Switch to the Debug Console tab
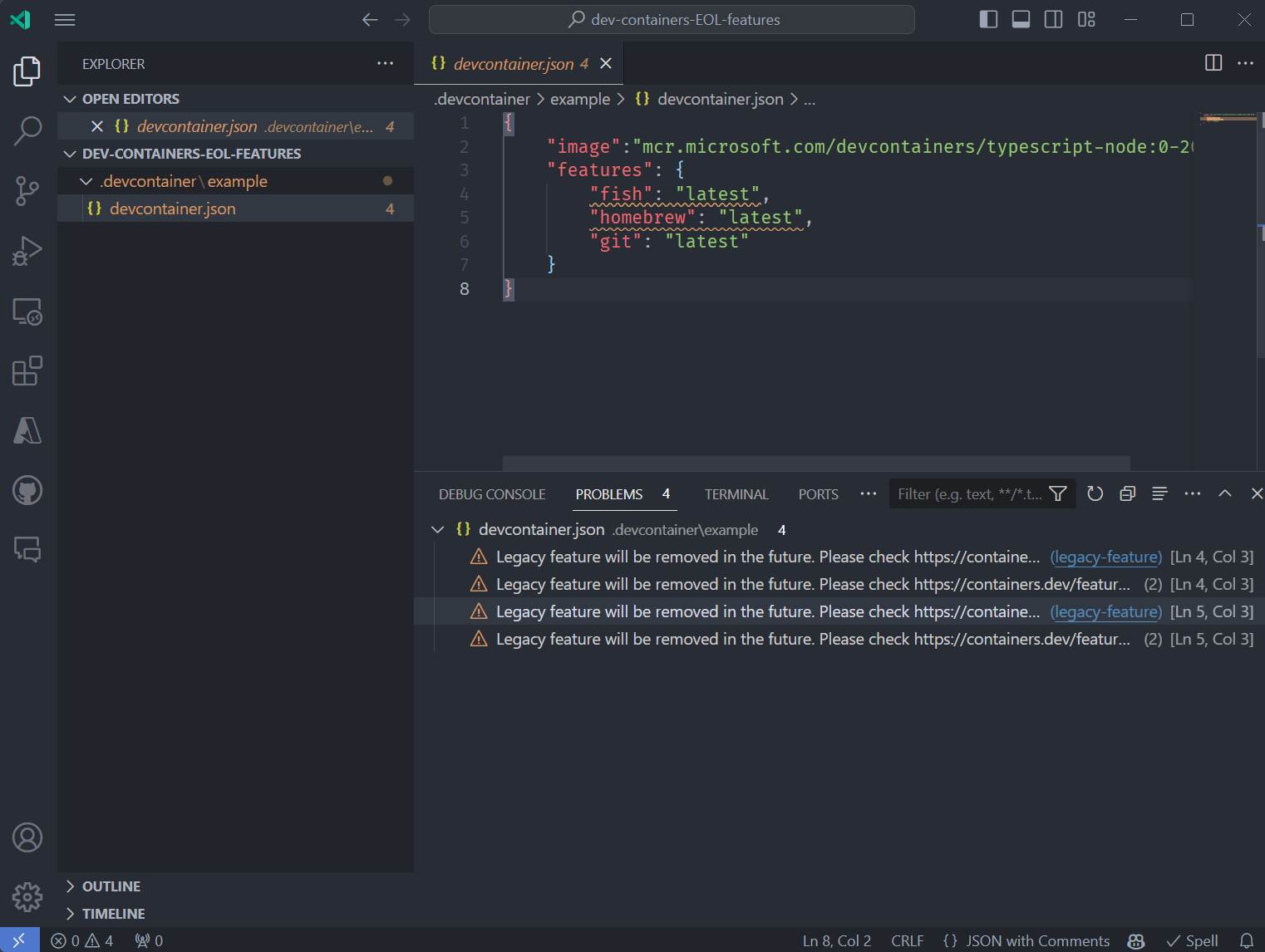 pyautogui.click(x=491, y=494)
